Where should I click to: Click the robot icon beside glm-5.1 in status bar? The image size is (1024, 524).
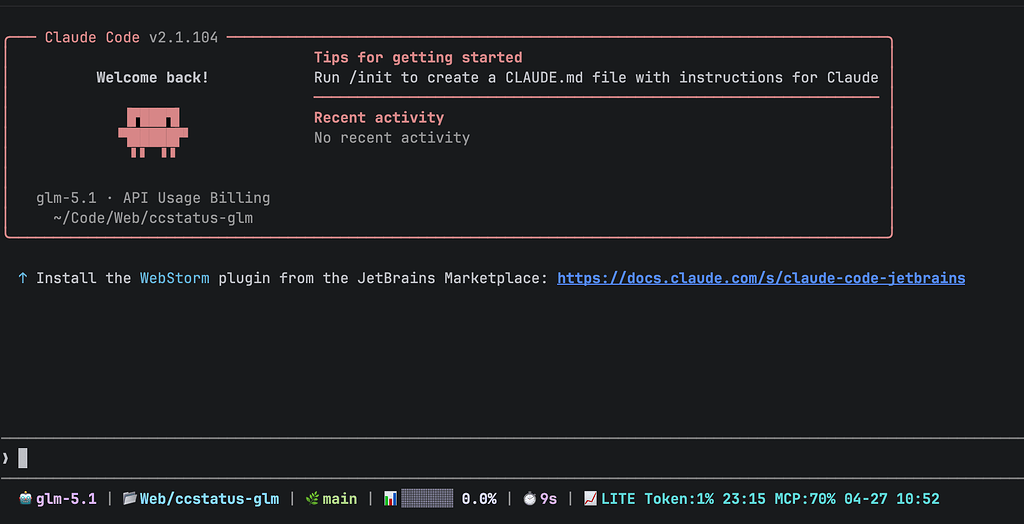point(25,499)
